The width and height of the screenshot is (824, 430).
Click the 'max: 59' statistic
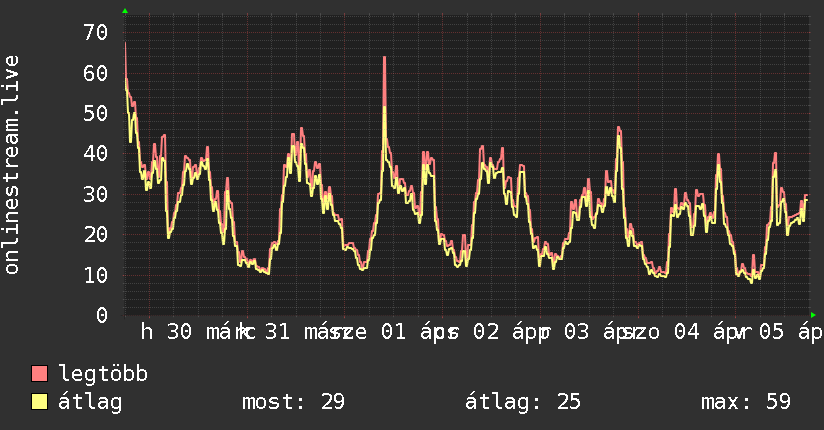(746, 402)
